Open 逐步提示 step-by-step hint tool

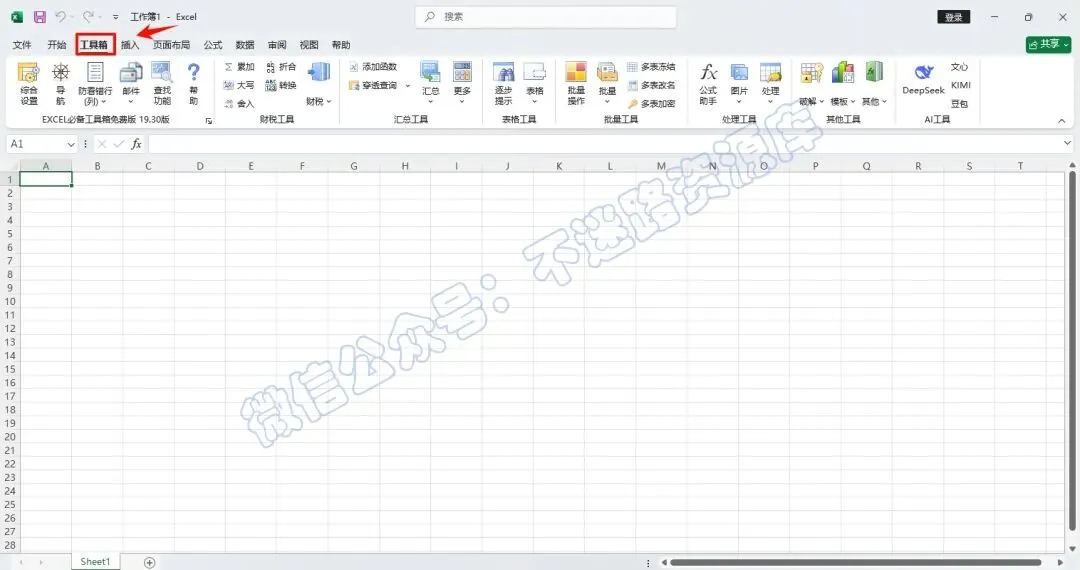[x=503, y=83]
